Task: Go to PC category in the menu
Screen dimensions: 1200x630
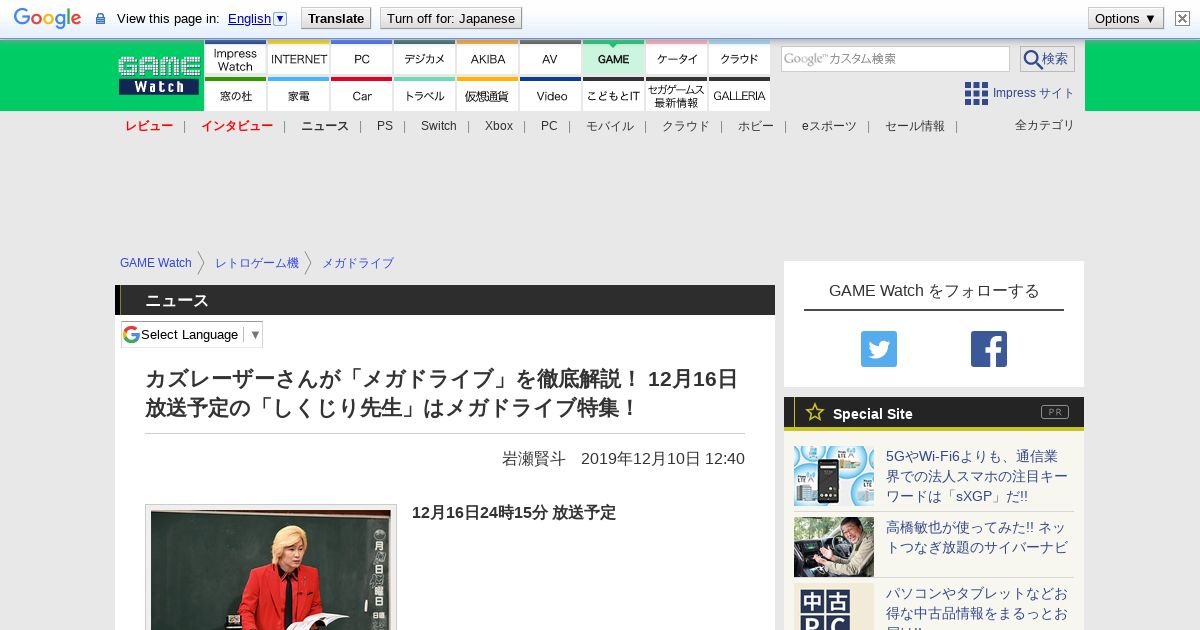Action: 549,126
